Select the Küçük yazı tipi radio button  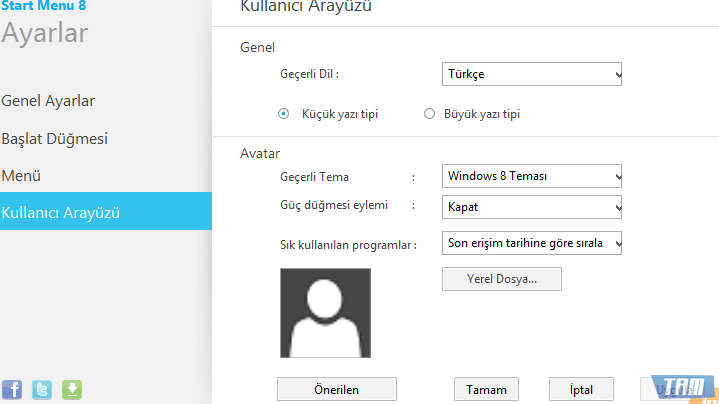pos(284,114)
